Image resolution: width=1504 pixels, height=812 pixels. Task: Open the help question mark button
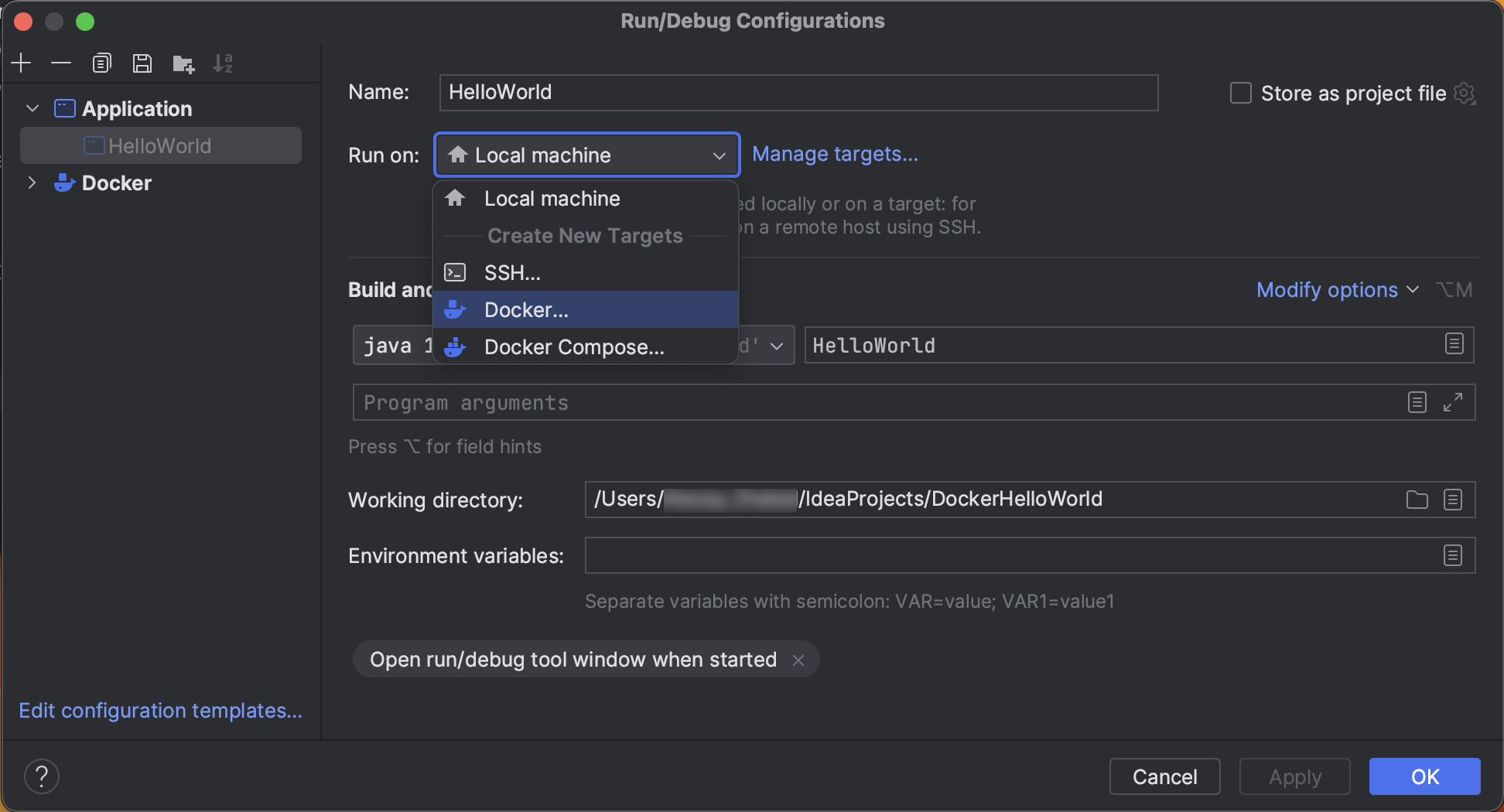(x=42, y=776)
